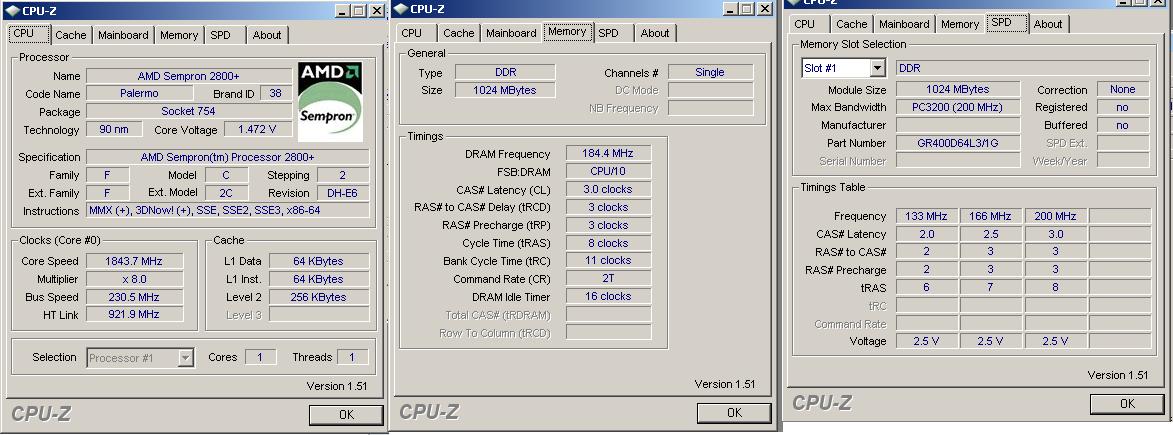The image size is (1173, 435).
Task: Open Mainboard tab in the middle Memory window
Action: click(x=511, y=33)
